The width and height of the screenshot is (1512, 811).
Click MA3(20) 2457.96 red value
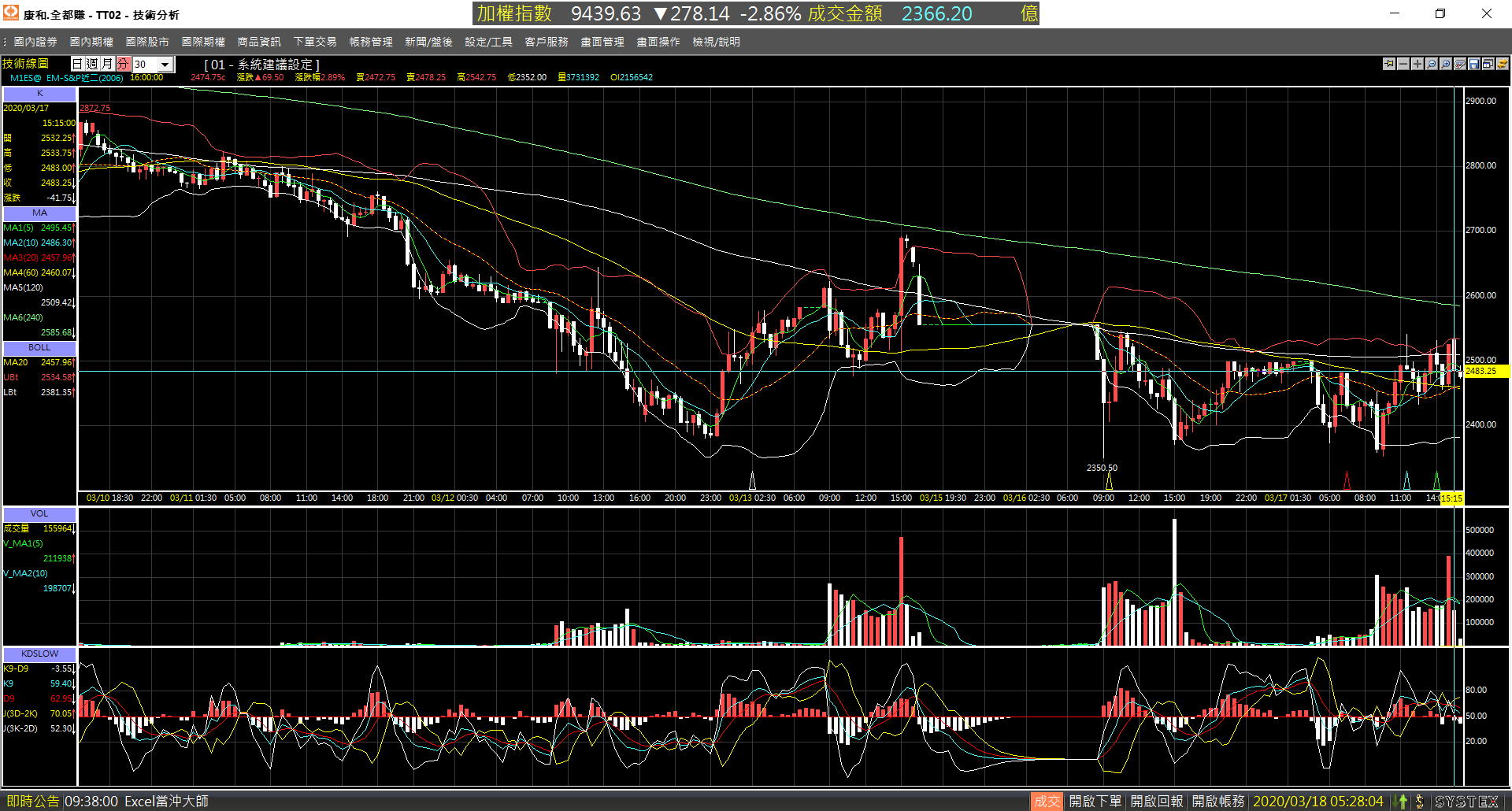tap(39, 257)
